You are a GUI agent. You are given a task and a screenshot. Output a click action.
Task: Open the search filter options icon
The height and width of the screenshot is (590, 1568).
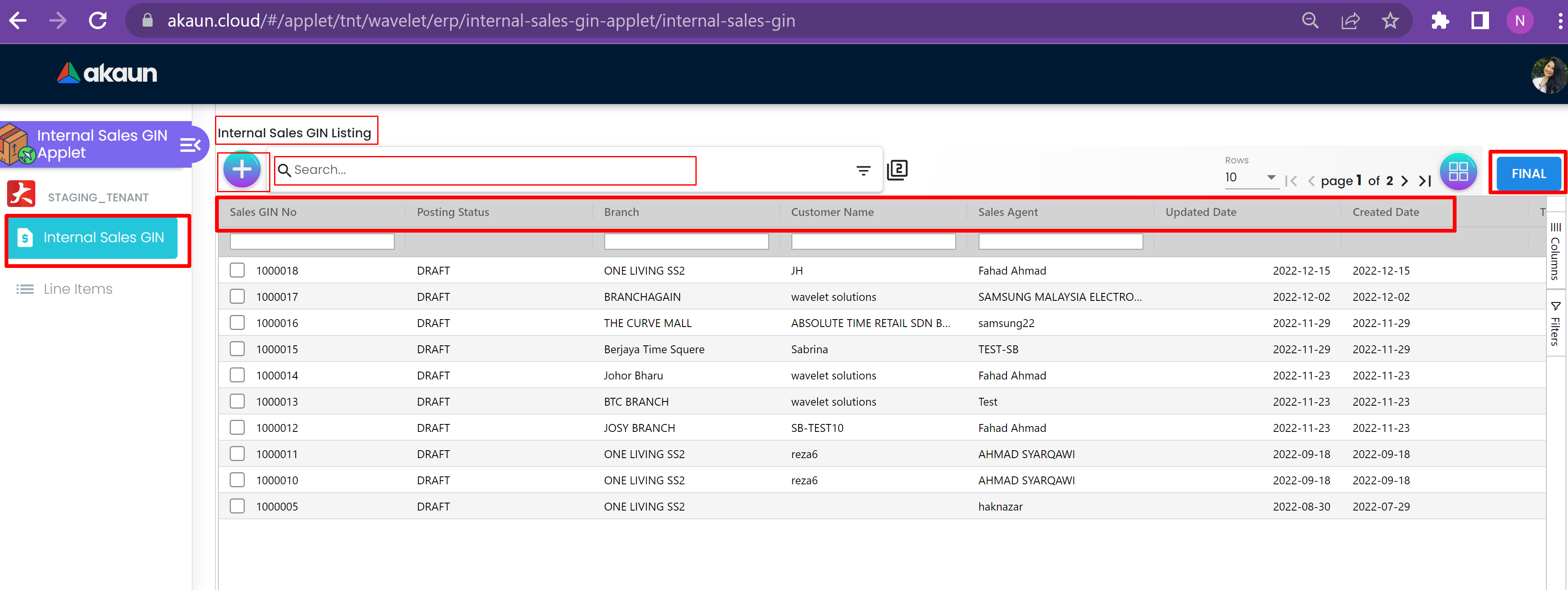coord(863,171)
